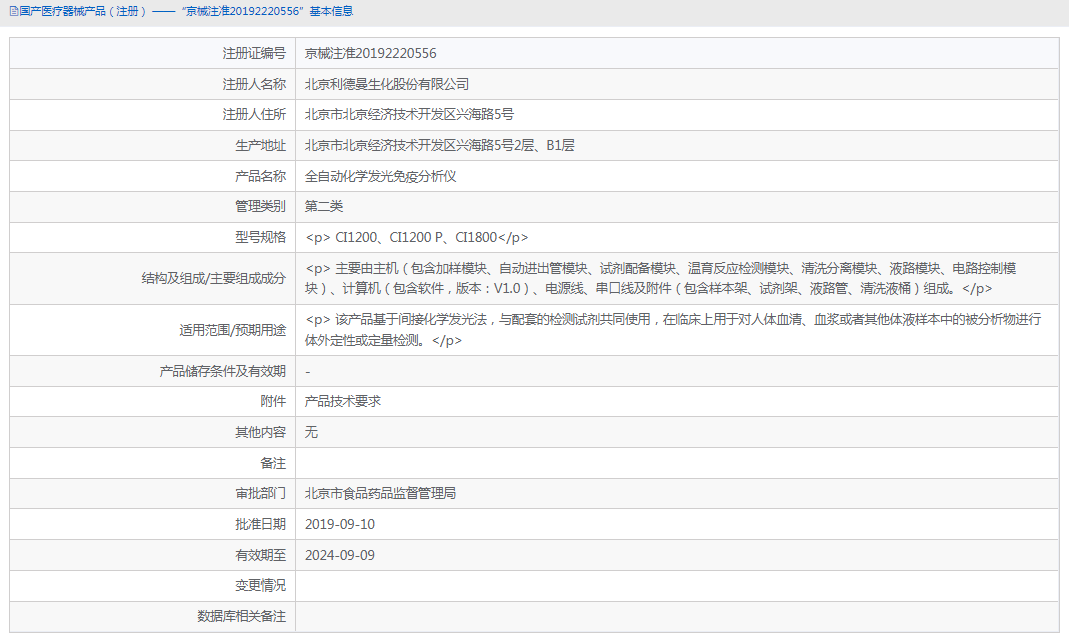1069x641 pixels.
Task: Click the label '有效期至'
Action: 260,555
